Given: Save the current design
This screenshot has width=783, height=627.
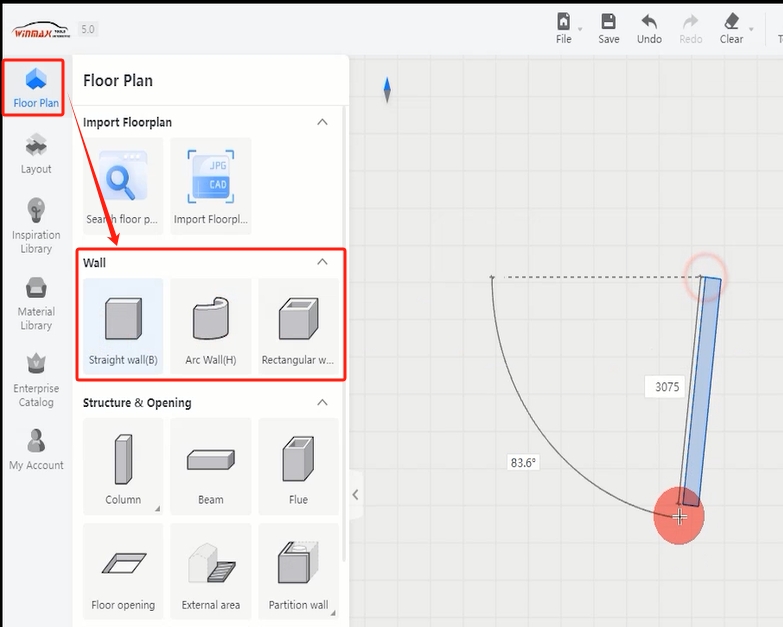Looking at the screenshot, I should click(x=609, y=28).
